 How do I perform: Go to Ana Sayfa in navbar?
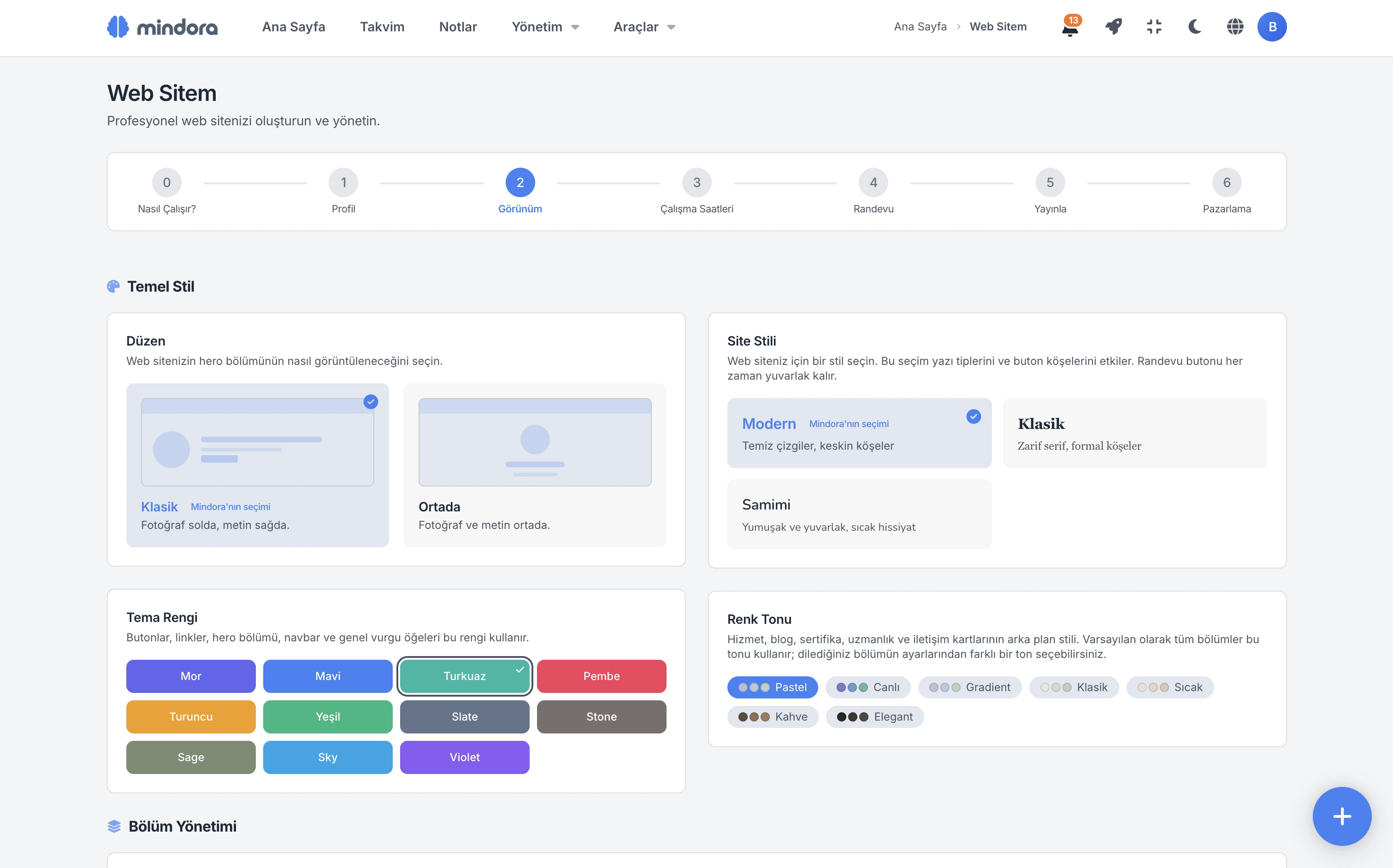click(294, 27)
